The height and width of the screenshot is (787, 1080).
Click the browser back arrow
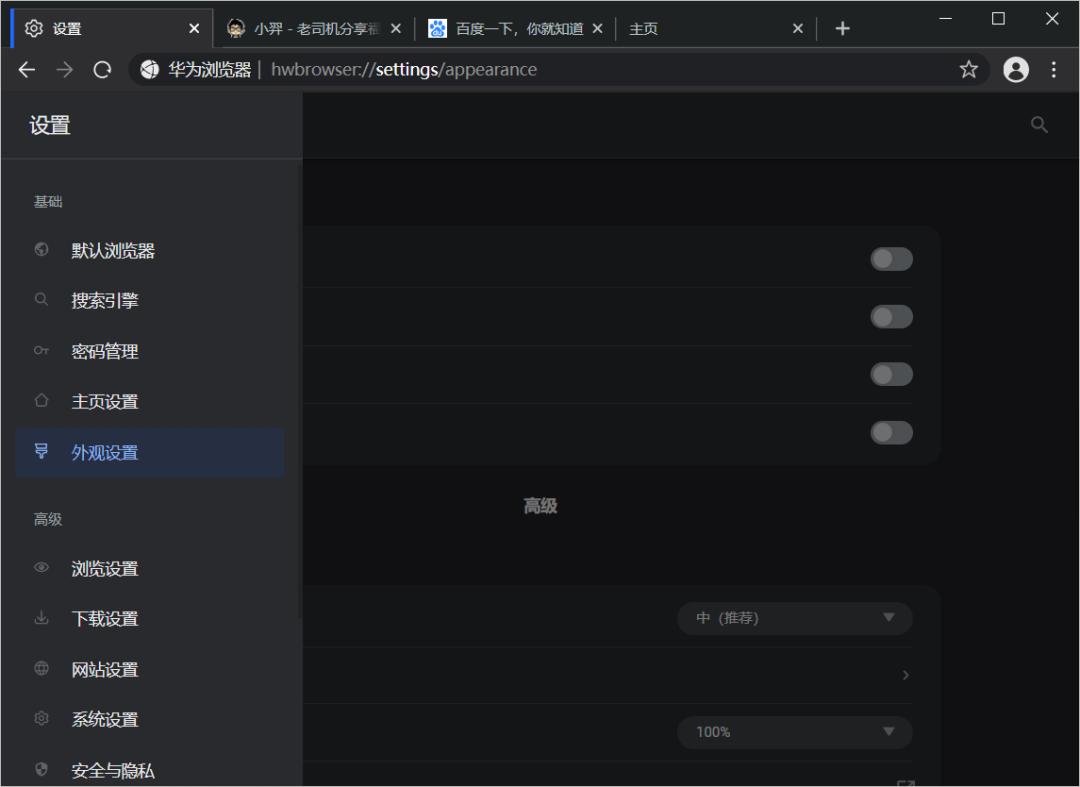coord(27,70)
